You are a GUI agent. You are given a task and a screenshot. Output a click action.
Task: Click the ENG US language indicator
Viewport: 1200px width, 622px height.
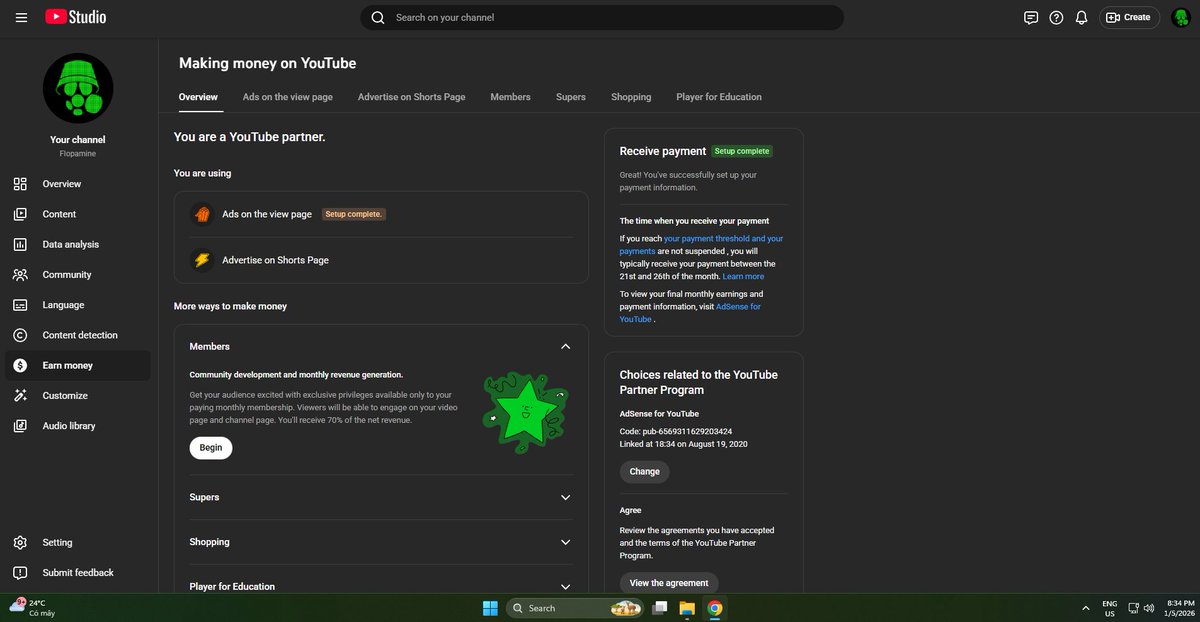1109,608
